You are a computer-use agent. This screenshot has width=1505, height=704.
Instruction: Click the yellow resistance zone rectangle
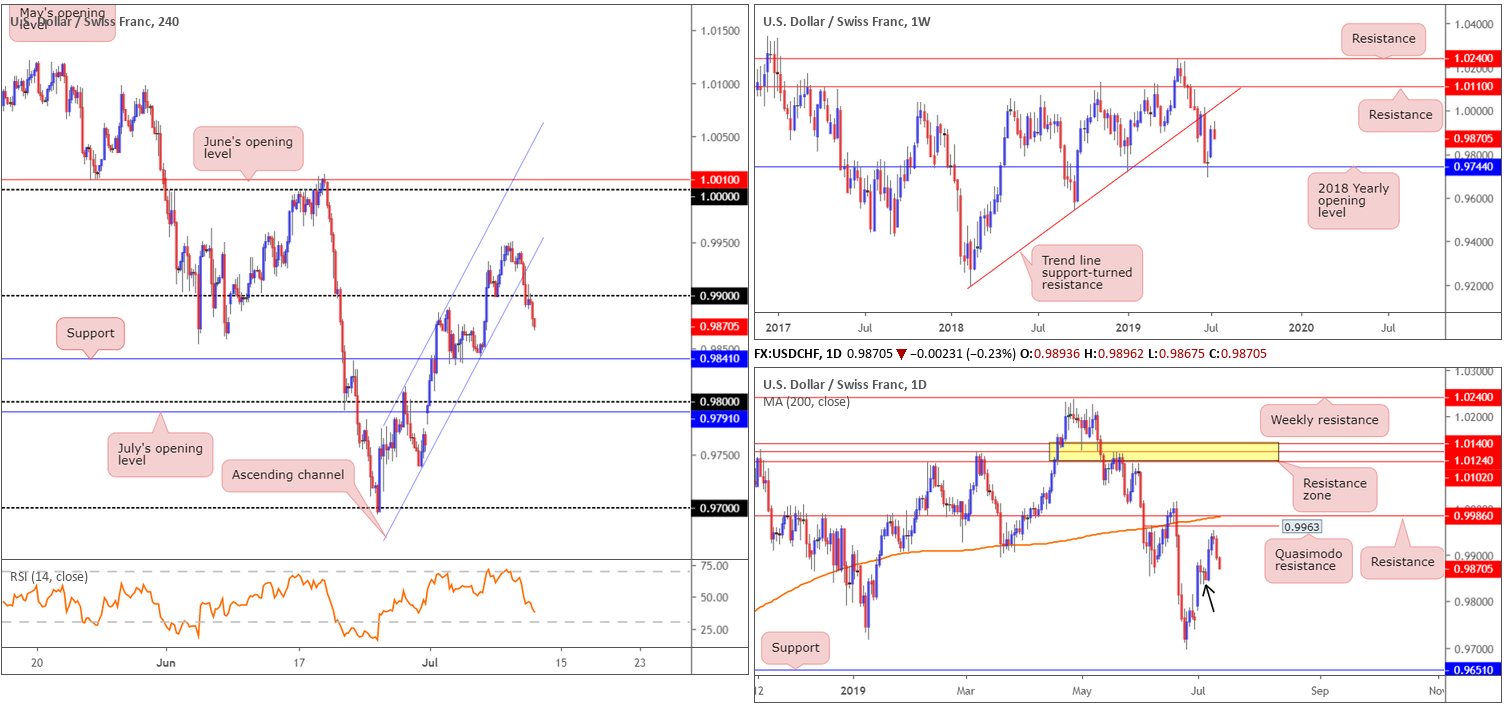pos(1164,451)
